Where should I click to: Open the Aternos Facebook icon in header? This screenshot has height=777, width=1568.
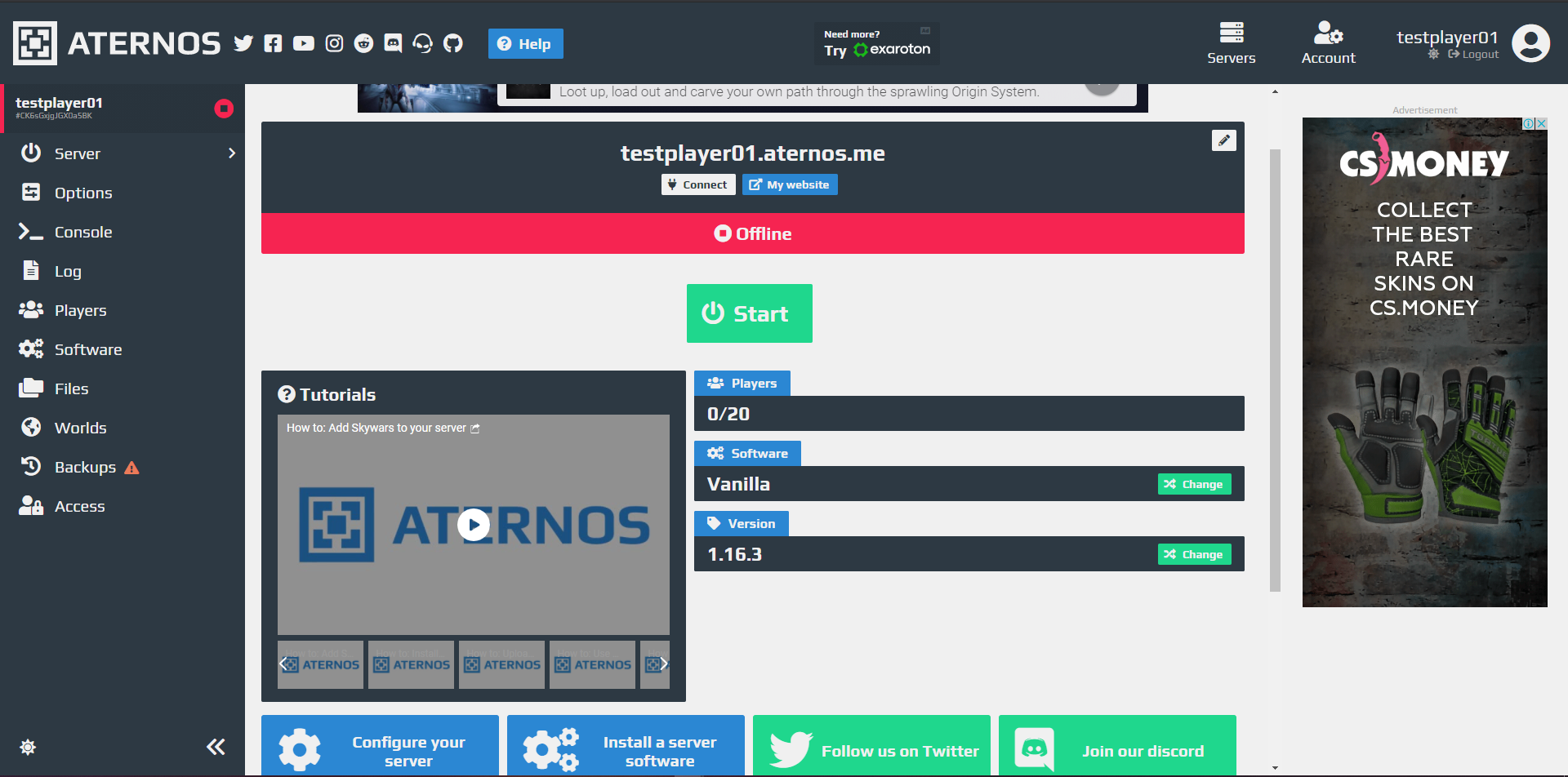point(273,43)
